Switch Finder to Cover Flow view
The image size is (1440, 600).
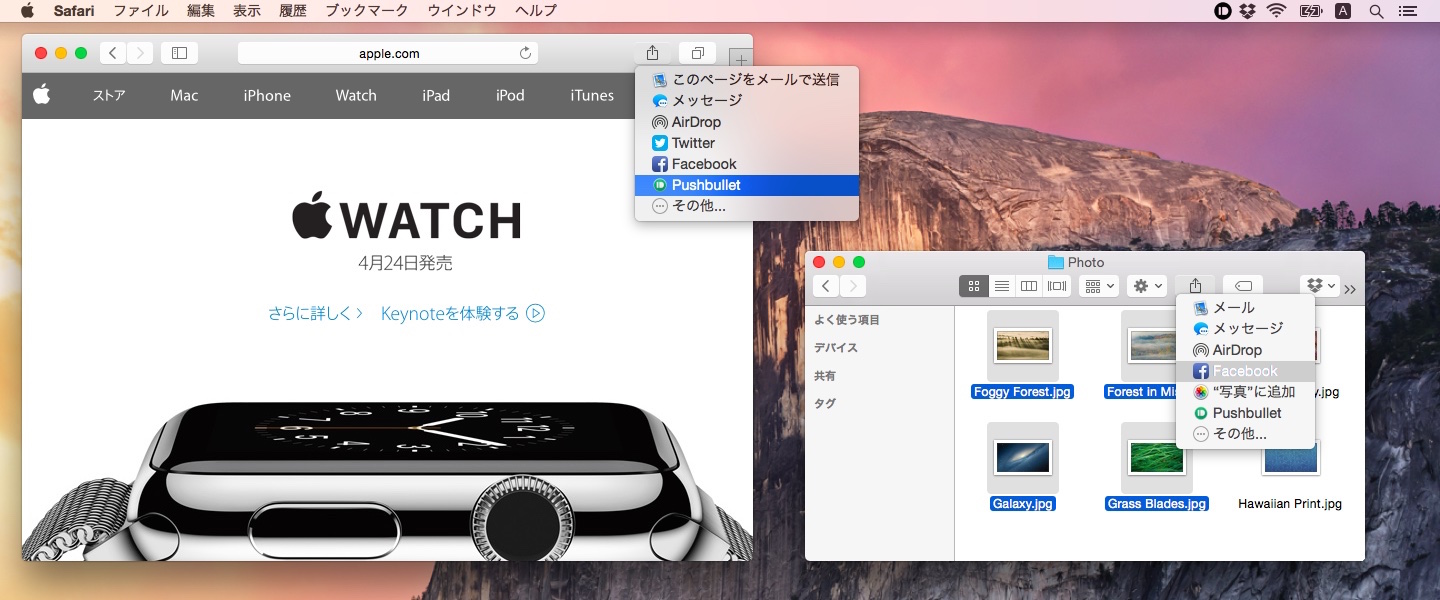coord(1056,286)
